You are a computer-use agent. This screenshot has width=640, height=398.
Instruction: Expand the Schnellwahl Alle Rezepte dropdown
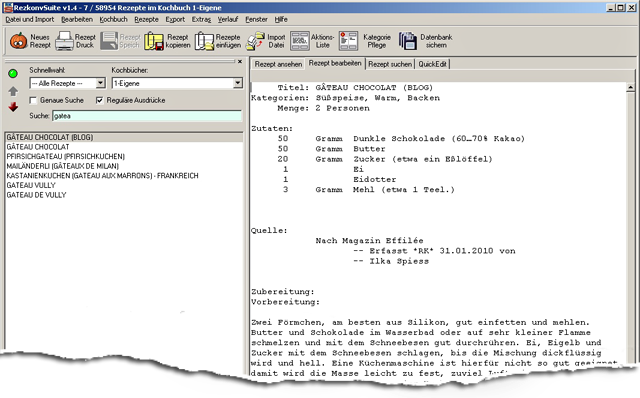point(100,83)
